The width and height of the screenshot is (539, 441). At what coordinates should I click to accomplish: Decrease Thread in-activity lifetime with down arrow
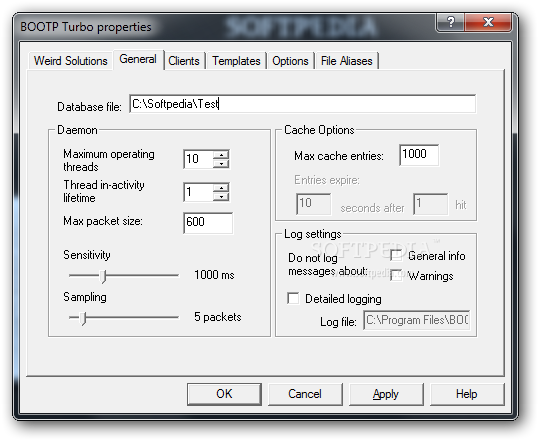pyautogui.click(x=221, y=197)
